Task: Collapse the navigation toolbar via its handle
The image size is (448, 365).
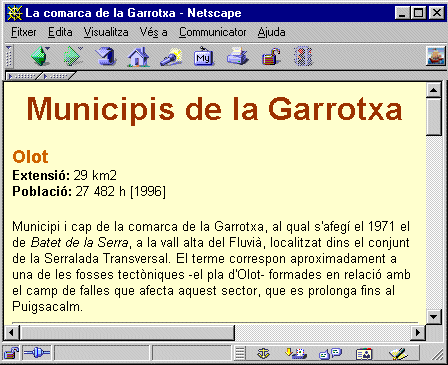Action: (x=9, y=56)
